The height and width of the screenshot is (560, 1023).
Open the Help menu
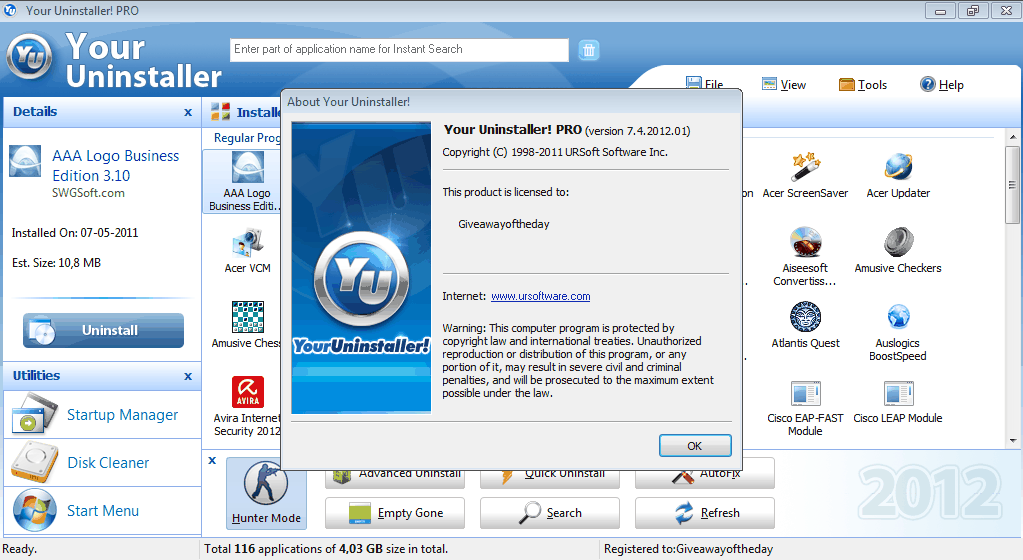pyautogui.click(x=941, y=84)
